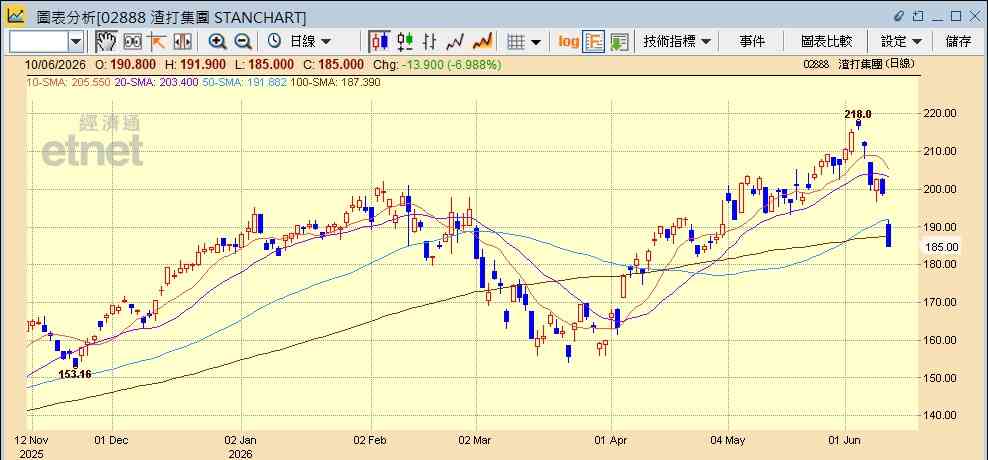Click the 50-SMA legend label

[x=244, y=82]
